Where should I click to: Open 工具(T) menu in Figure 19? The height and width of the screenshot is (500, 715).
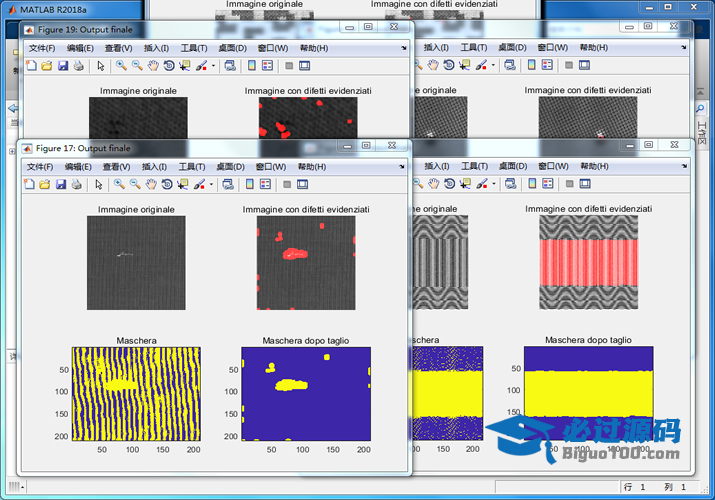point(194,48)
